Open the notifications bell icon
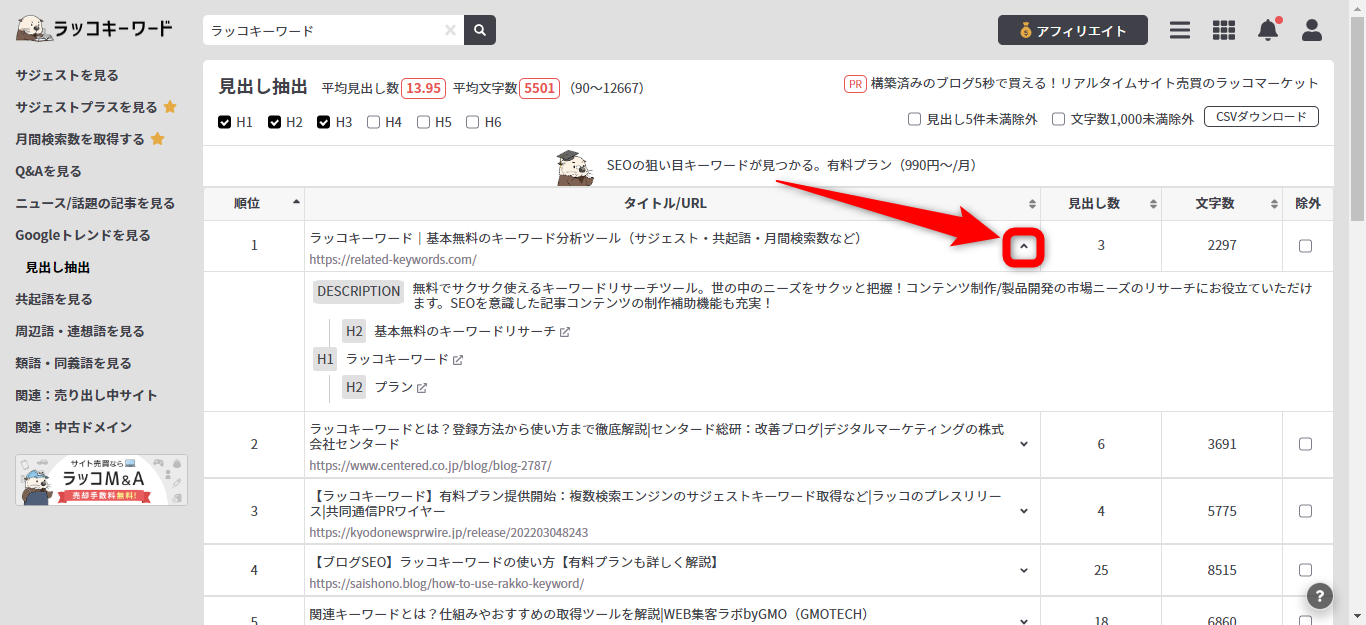 [x=1268, y=30]
